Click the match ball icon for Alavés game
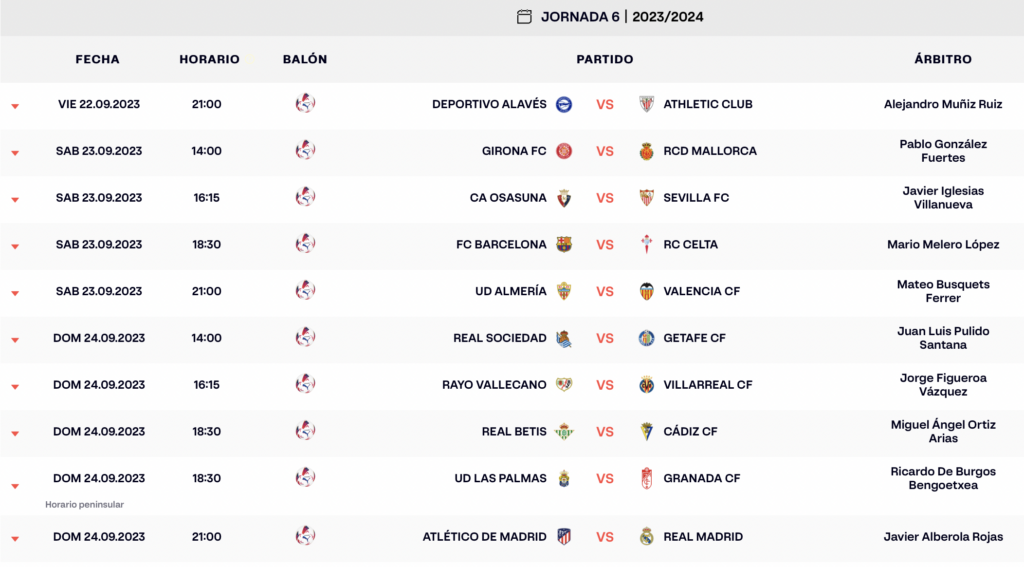Image resolution: width=1024 pixels, height=567 pixels. coord(305,103)
